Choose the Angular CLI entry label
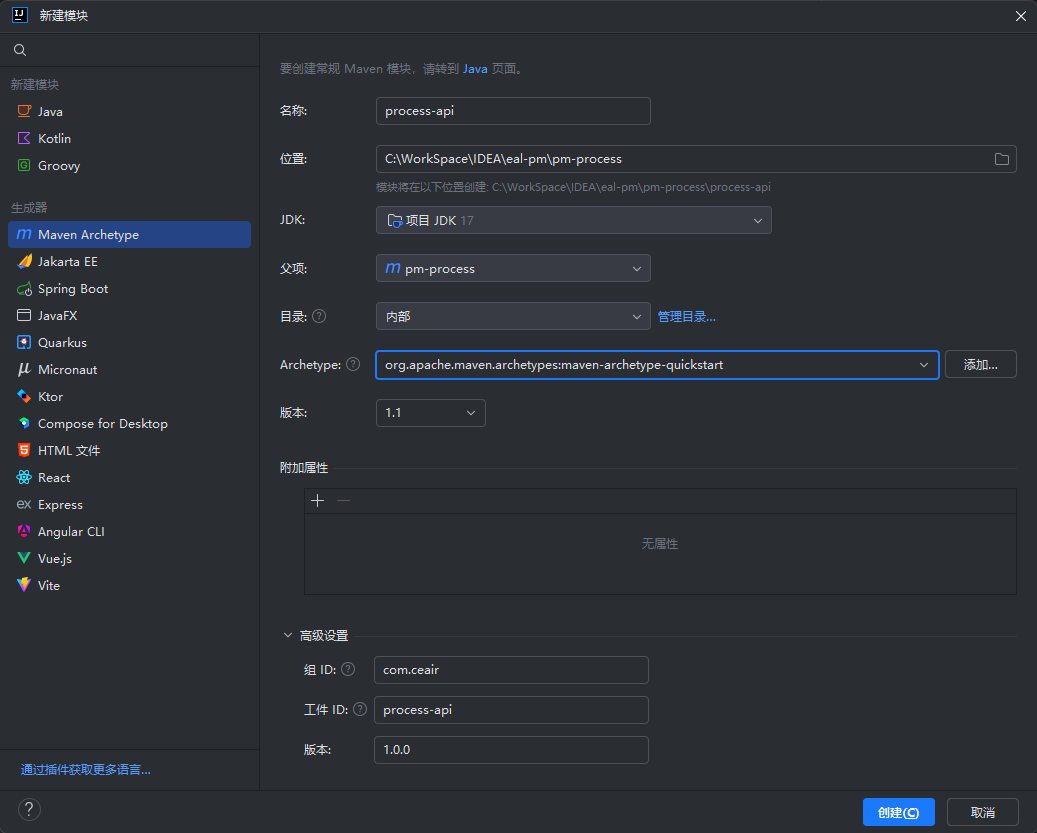 (x=71, y=532)
